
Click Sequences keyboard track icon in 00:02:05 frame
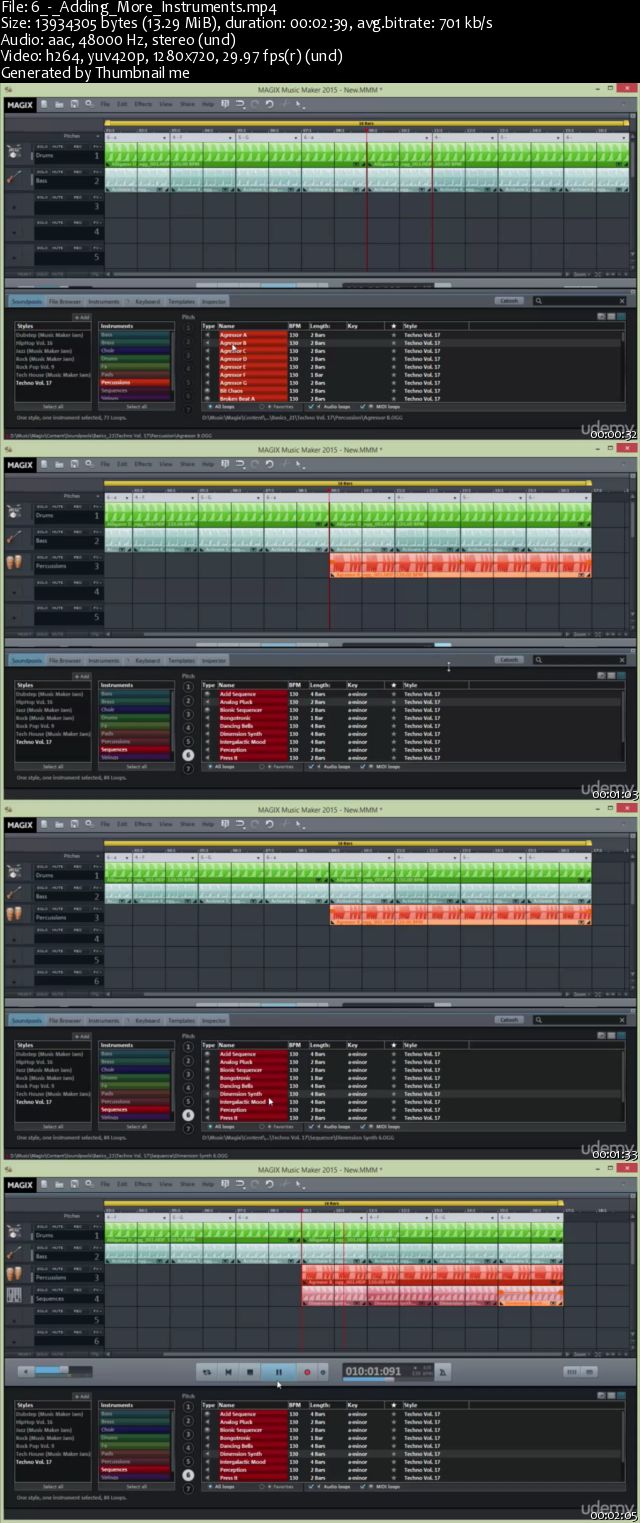pyautogui.click(x=15, y=1295)
